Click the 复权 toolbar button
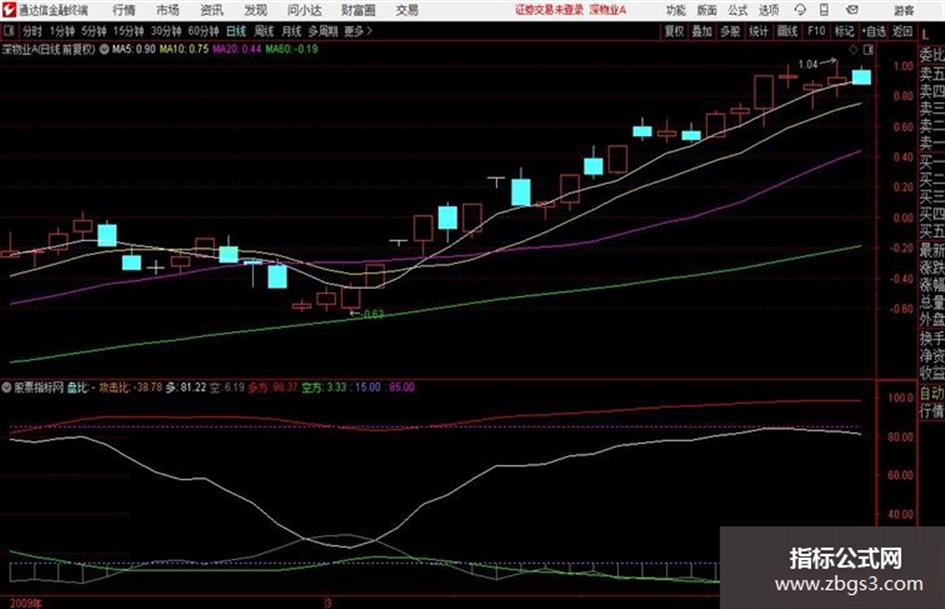 [674, 31]
